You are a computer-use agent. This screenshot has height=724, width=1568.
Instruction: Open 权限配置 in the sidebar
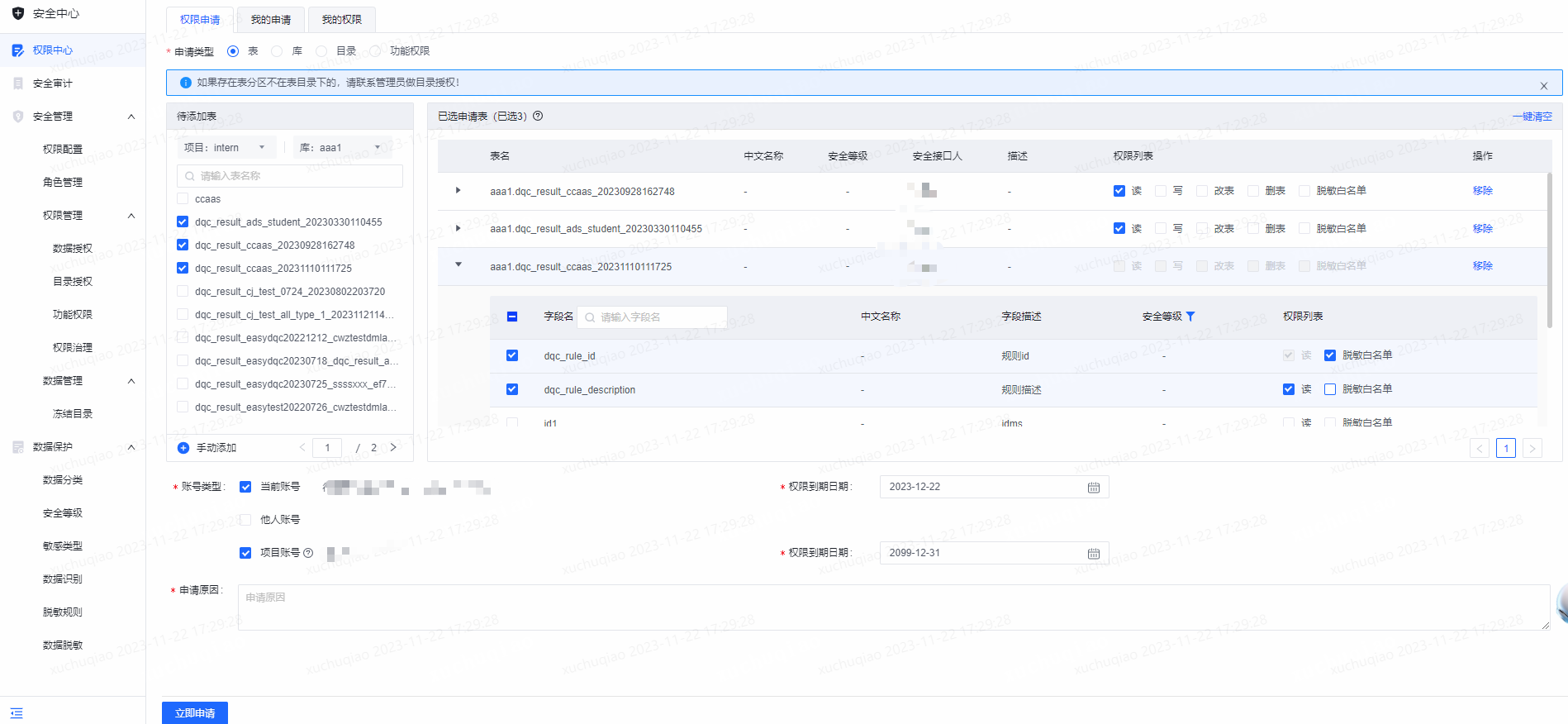(x=63, y=150)
